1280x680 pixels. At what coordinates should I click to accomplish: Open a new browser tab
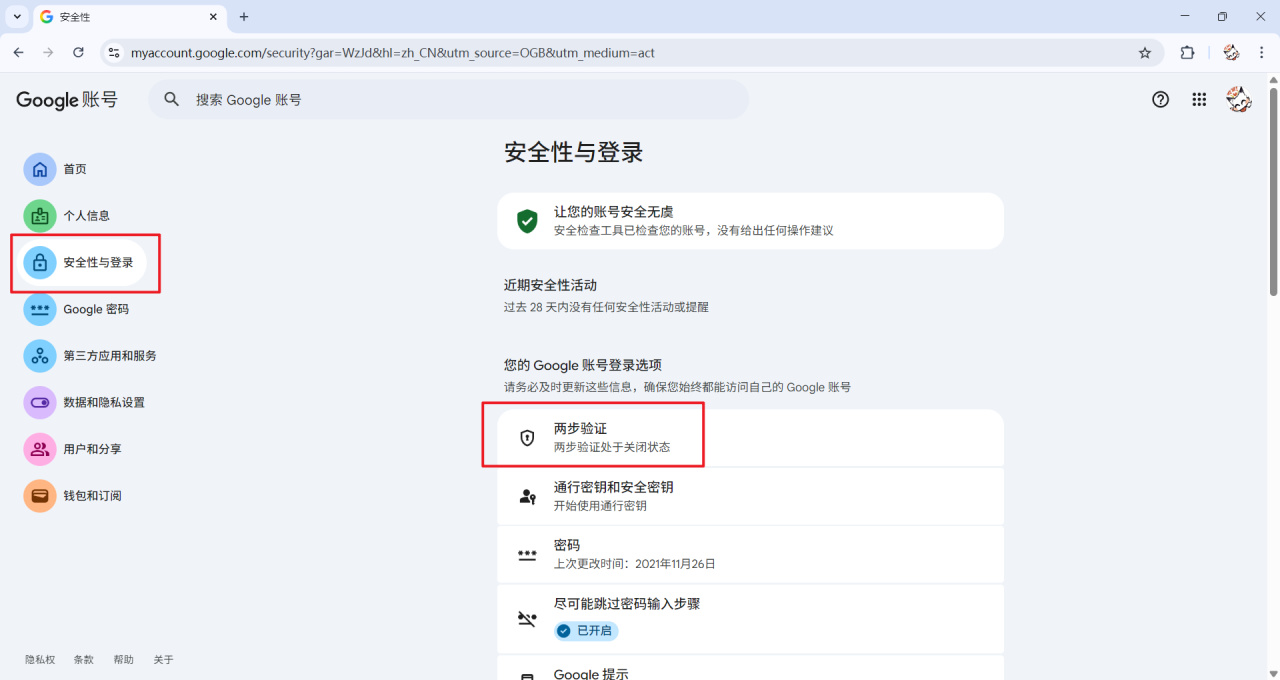coord(244,17)
